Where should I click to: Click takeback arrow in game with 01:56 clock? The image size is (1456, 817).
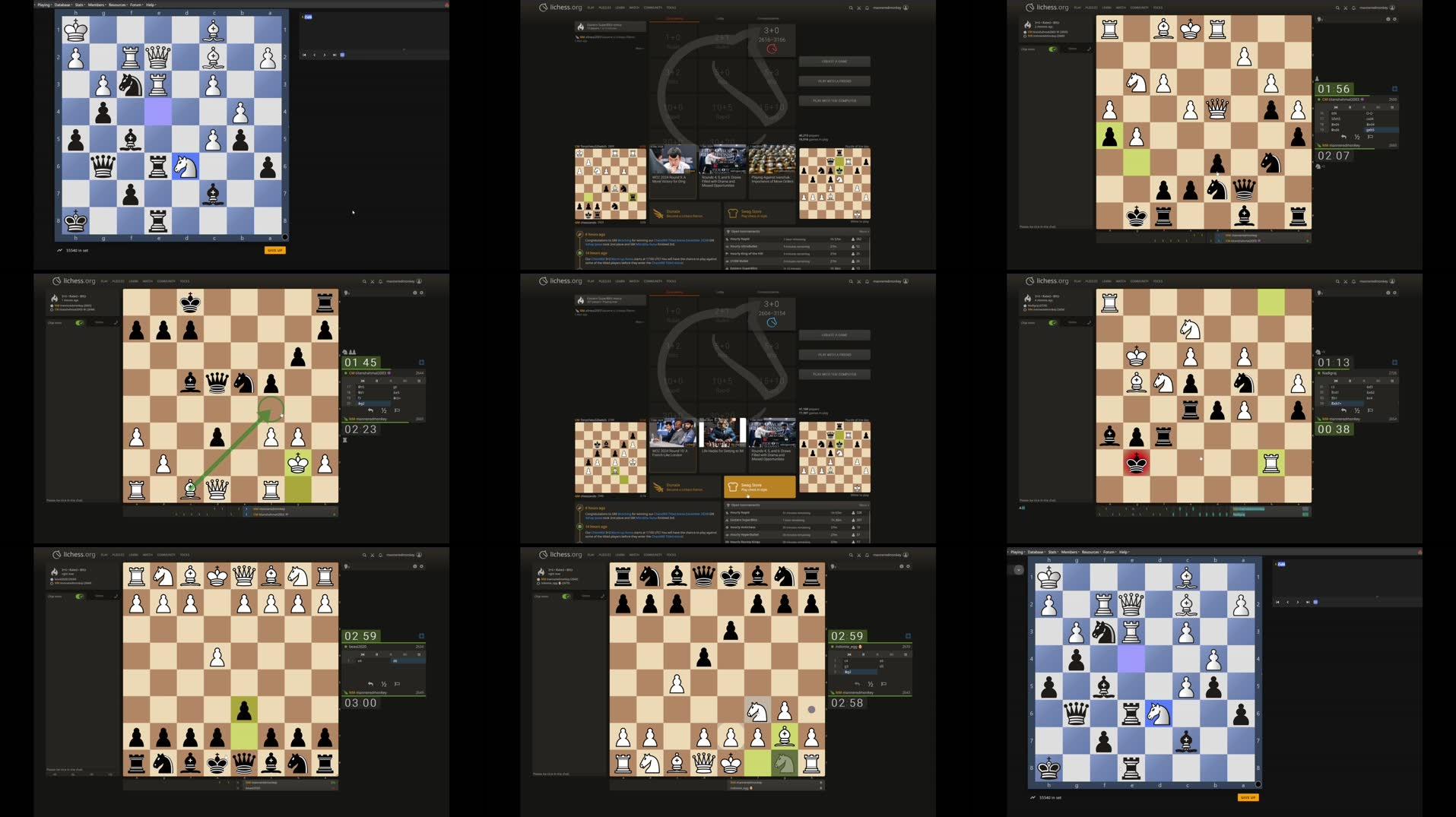point(1343,137)
